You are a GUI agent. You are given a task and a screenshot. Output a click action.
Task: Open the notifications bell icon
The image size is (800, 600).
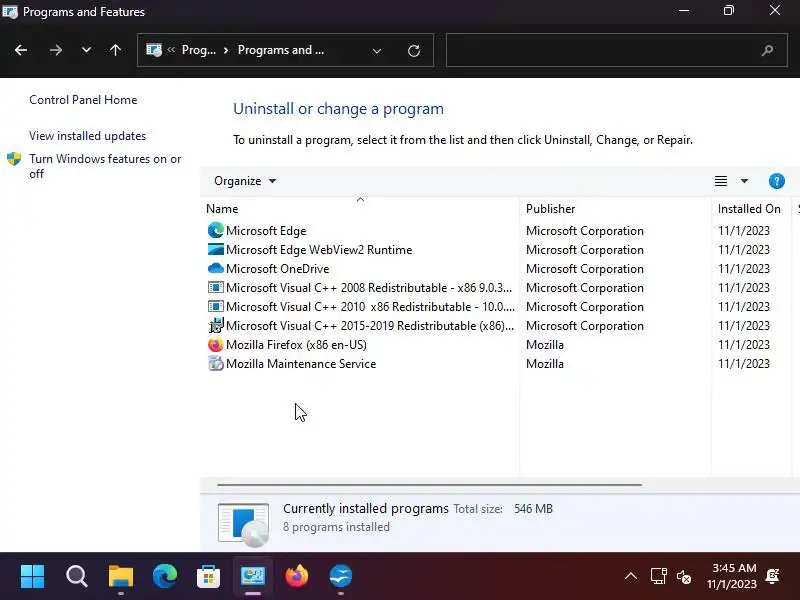tap(773, 577)
